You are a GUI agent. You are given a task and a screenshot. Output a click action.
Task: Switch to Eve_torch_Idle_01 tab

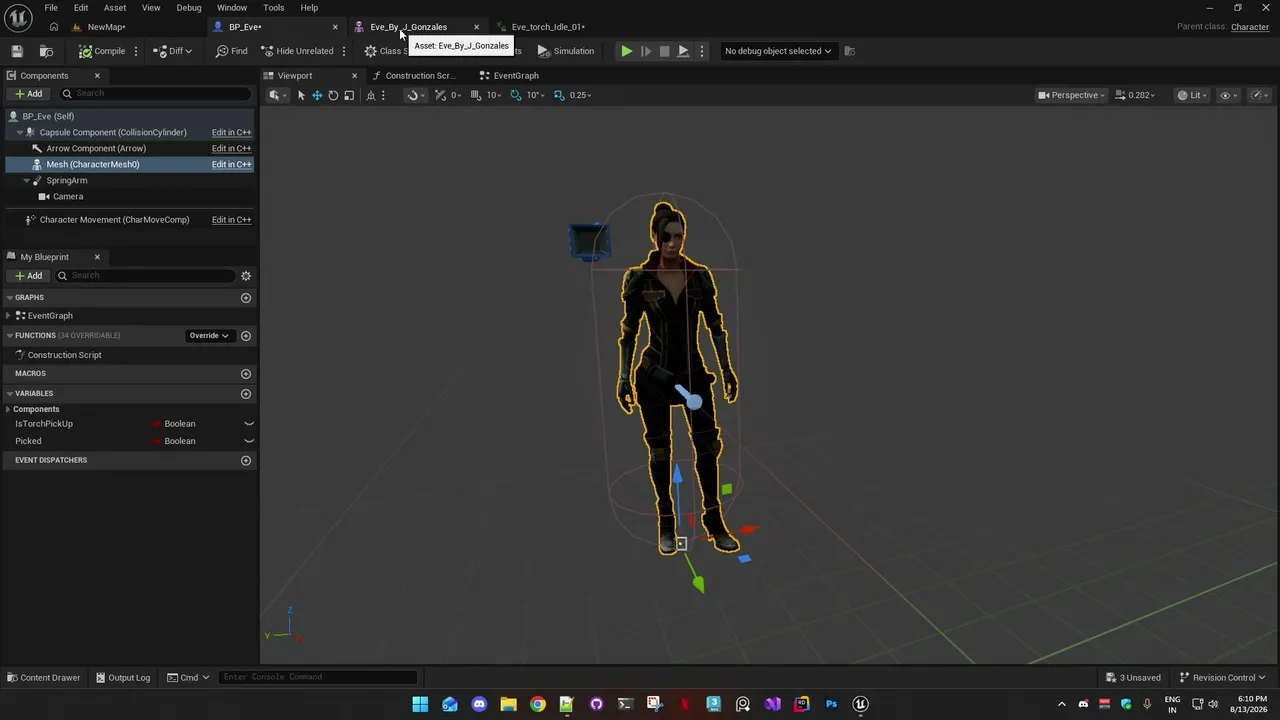[548, 27]
